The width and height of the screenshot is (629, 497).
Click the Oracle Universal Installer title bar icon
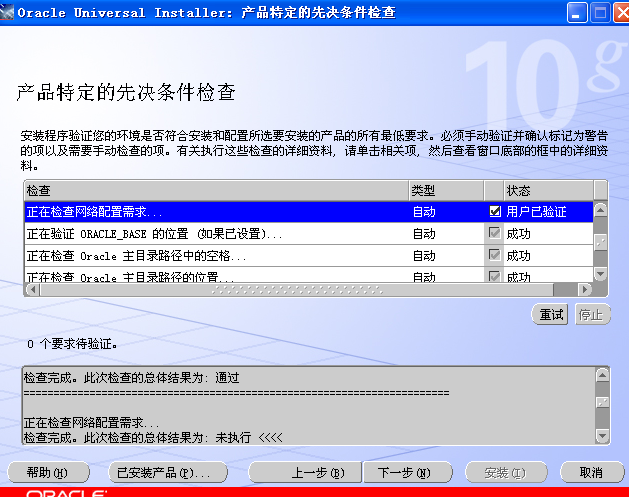7,12
